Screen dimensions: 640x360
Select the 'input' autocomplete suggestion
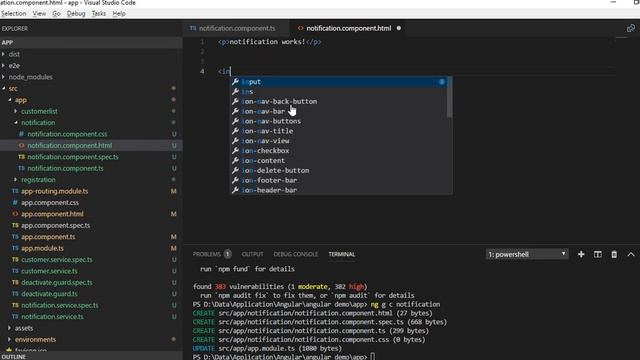[x=339, y=82]
